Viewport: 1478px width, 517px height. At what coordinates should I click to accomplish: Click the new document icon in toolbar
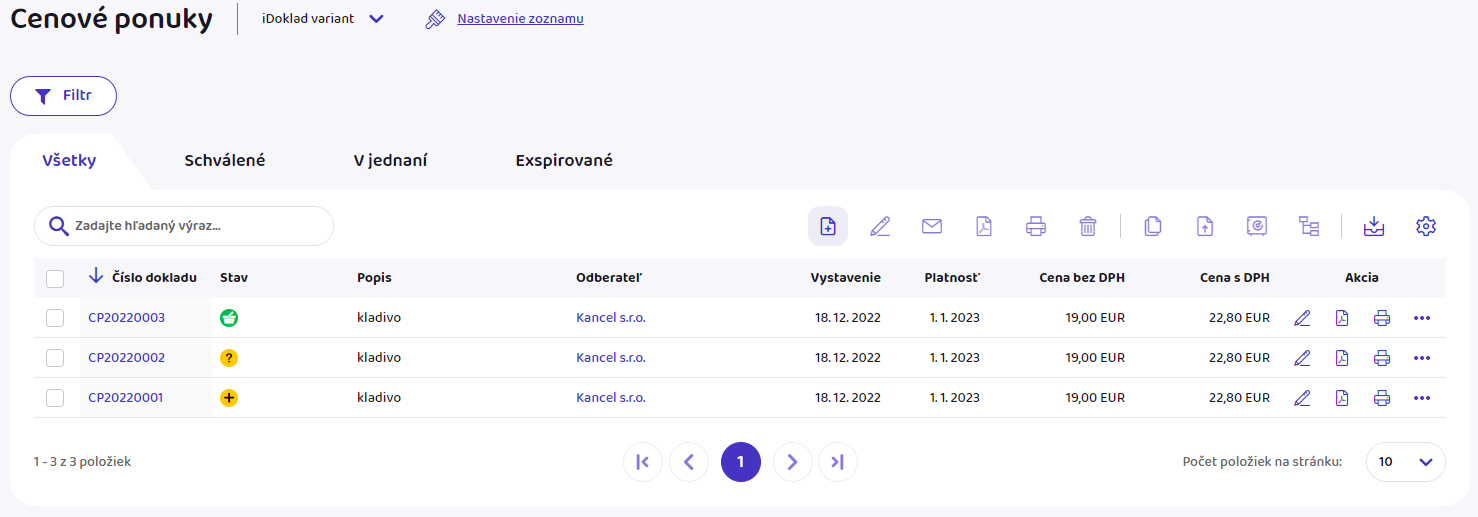point(828,226)
